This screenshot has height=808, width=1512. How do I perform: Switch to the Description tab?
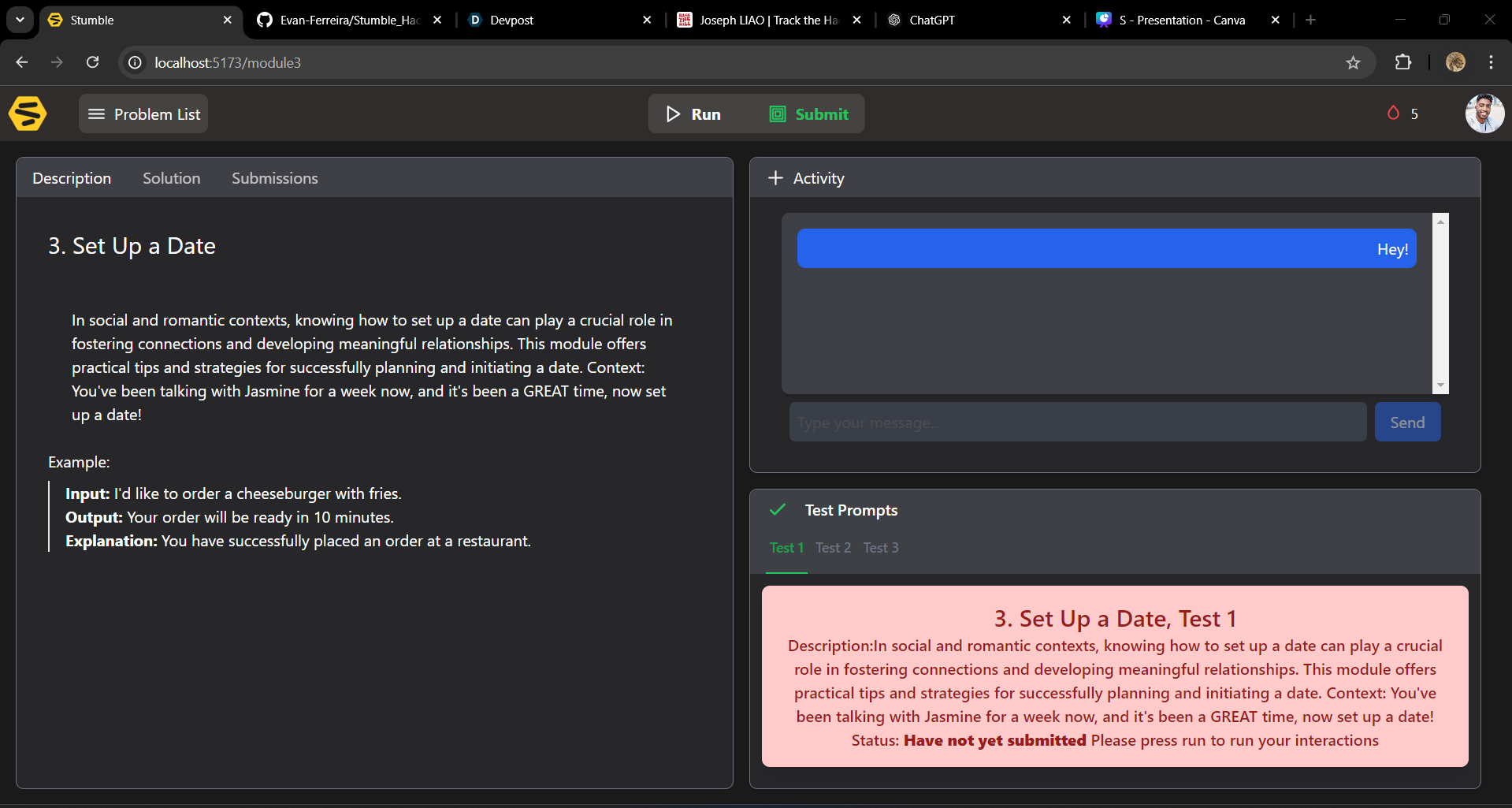pyautogui.click(x=72, y=178)
